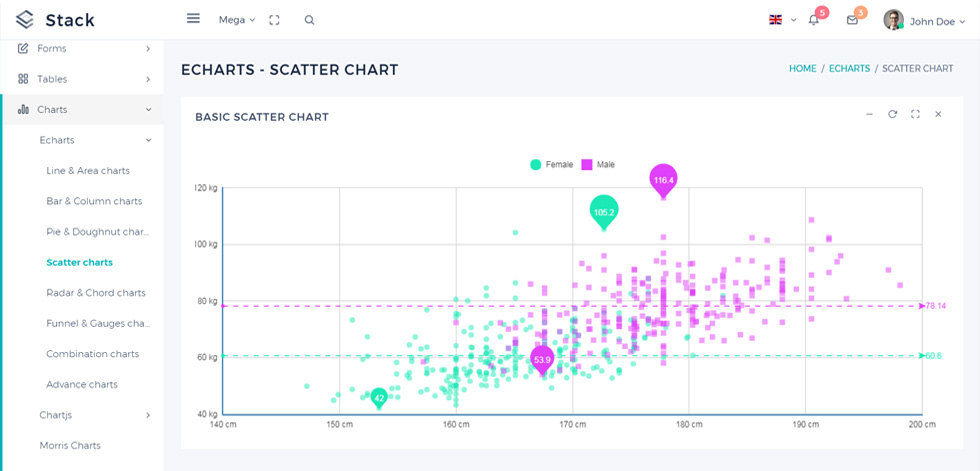The height and width of the screenshot is (471, 980).
Task: Click the BASIC SCATTER CHART card title
Action: (262, 117)
